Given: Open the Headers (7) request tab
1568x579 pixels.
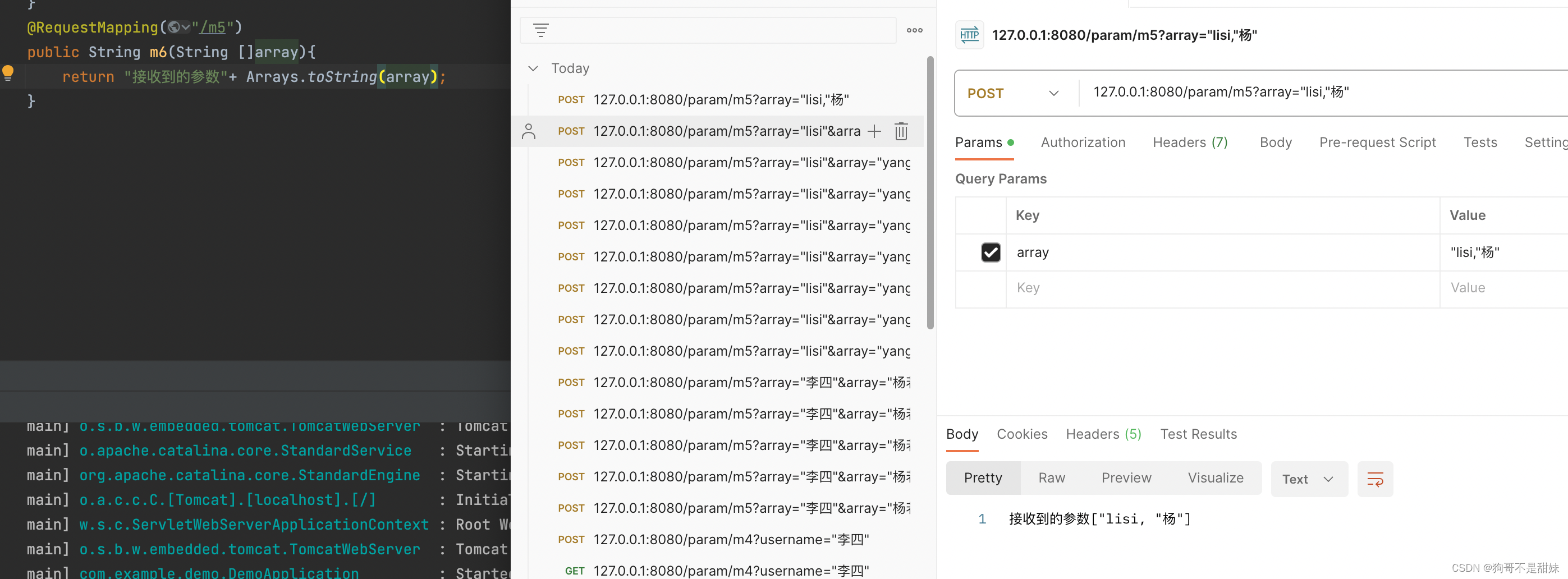Looking at the screenshot, I should [1190, 143].
